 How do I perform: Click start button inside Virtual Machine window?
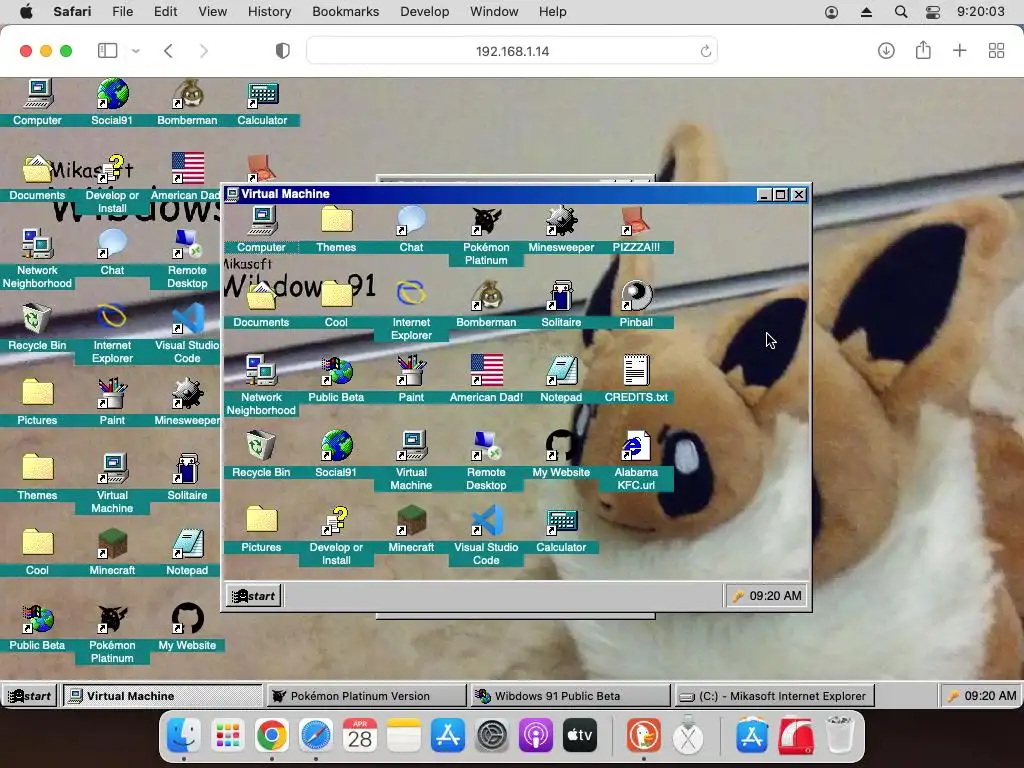click(x=254, y=596)
